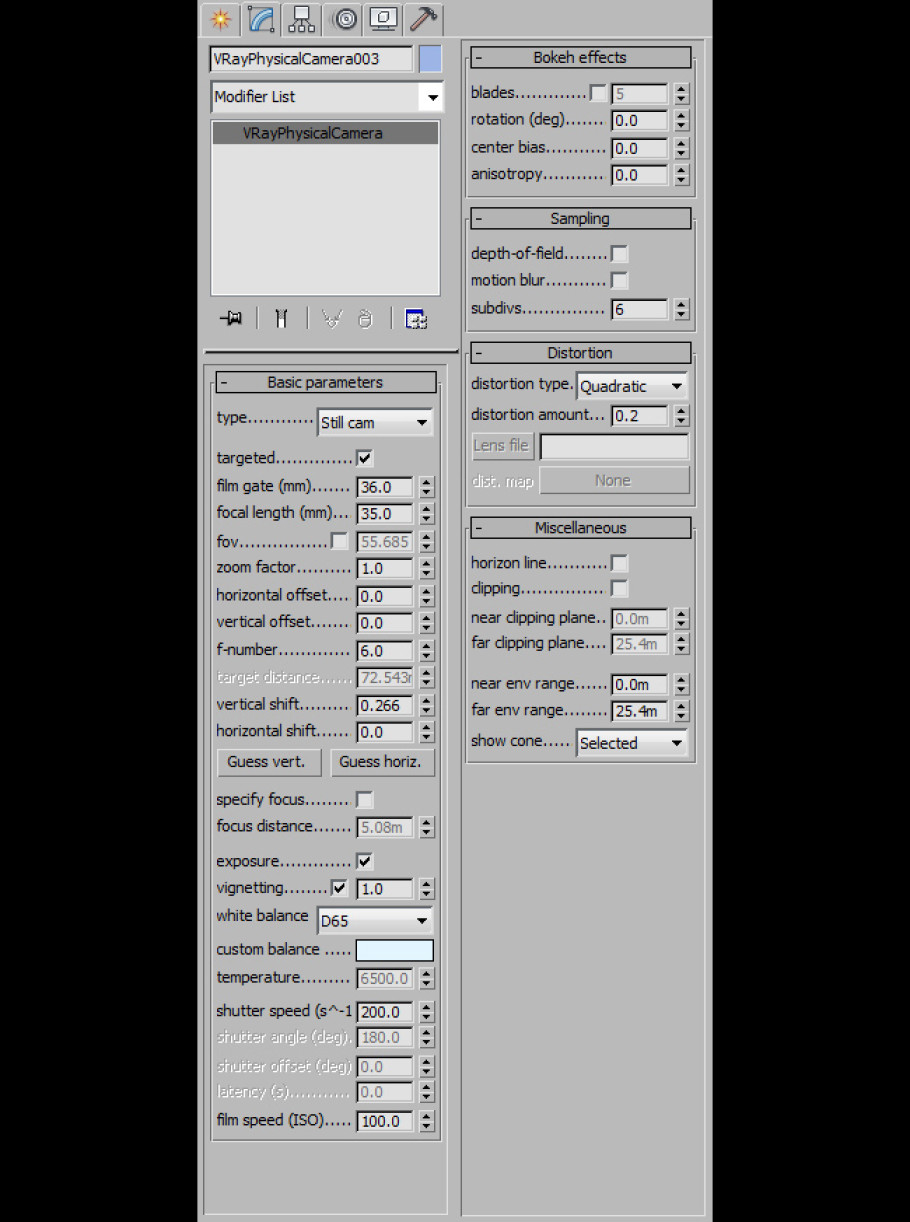Screen dimensions: 910x1222
Task: Enable the clipping checkbox
Action: 620,588
